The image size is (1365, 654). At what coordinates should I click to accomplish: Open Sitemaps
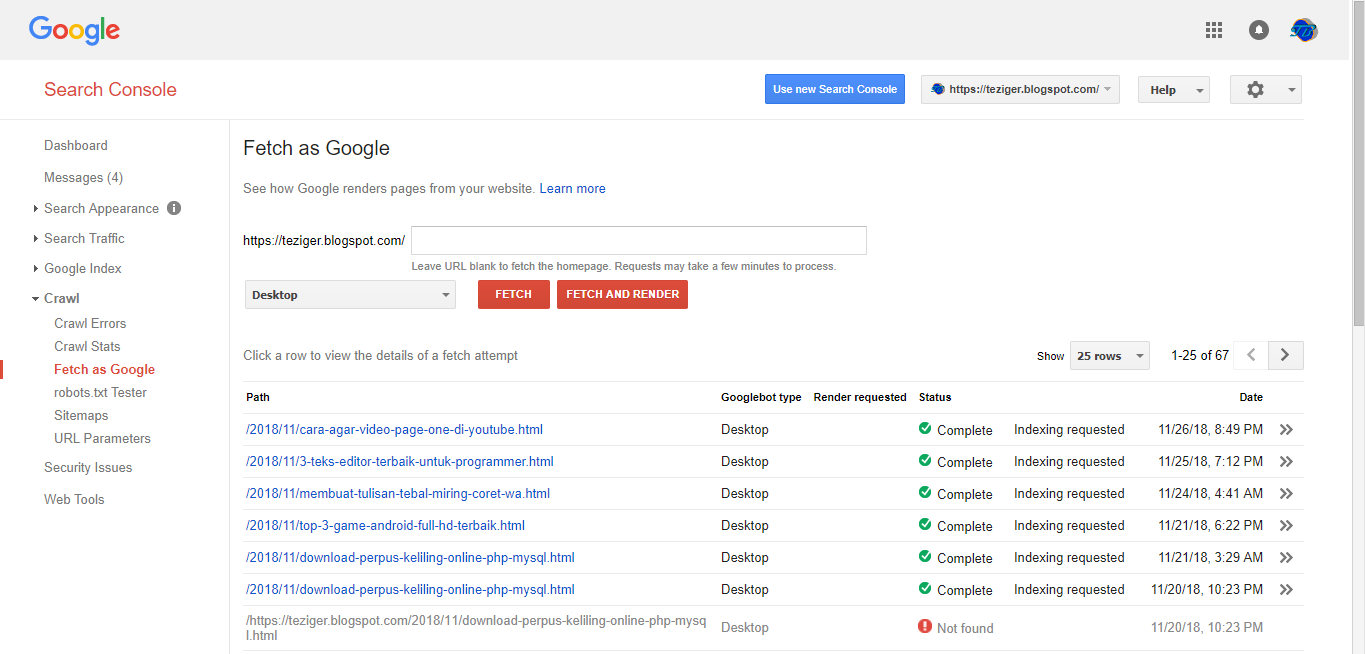click(81, 416)
